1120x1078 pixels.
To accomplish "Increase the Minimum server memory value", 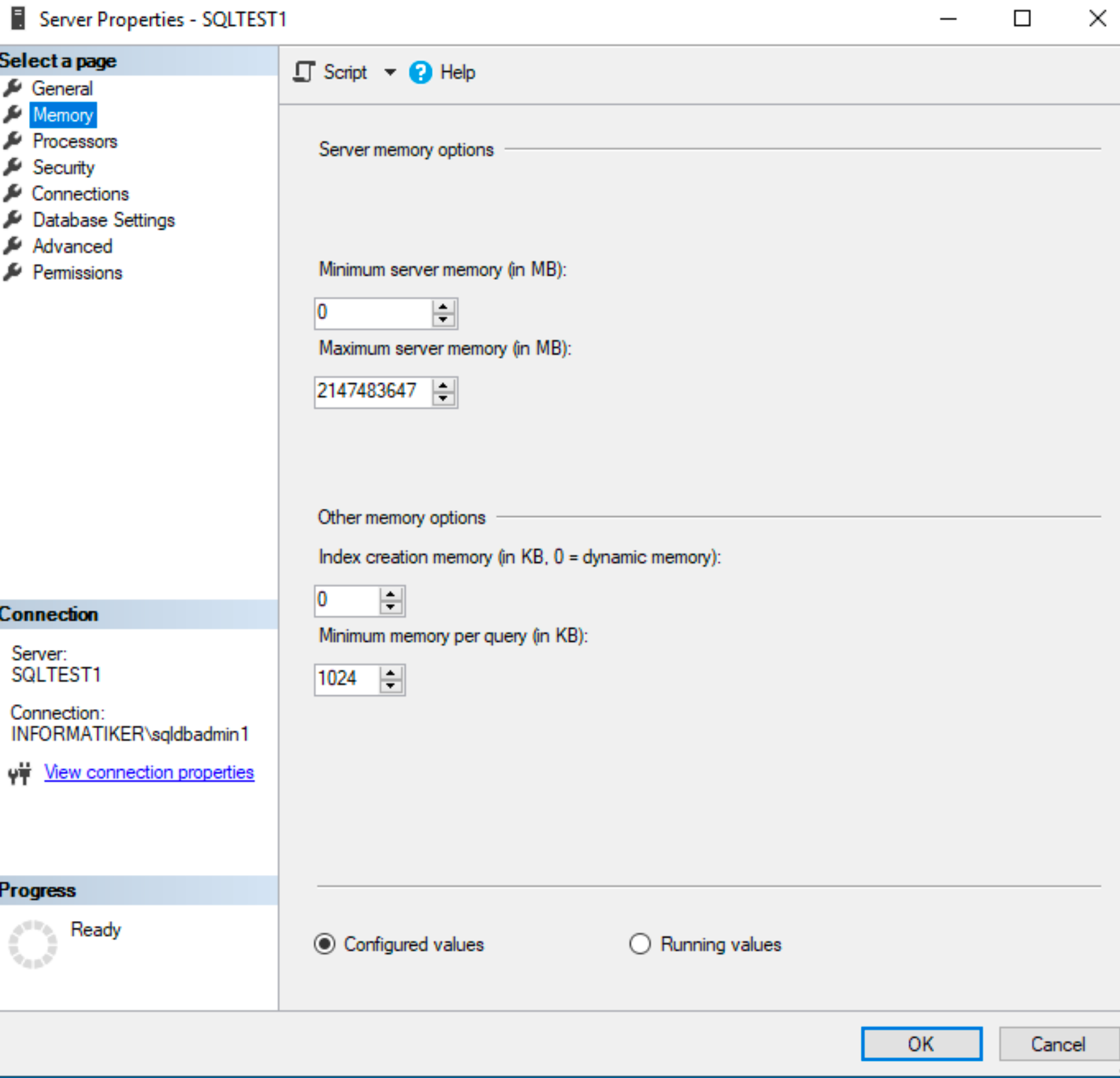I will click(x=443, y=307).
